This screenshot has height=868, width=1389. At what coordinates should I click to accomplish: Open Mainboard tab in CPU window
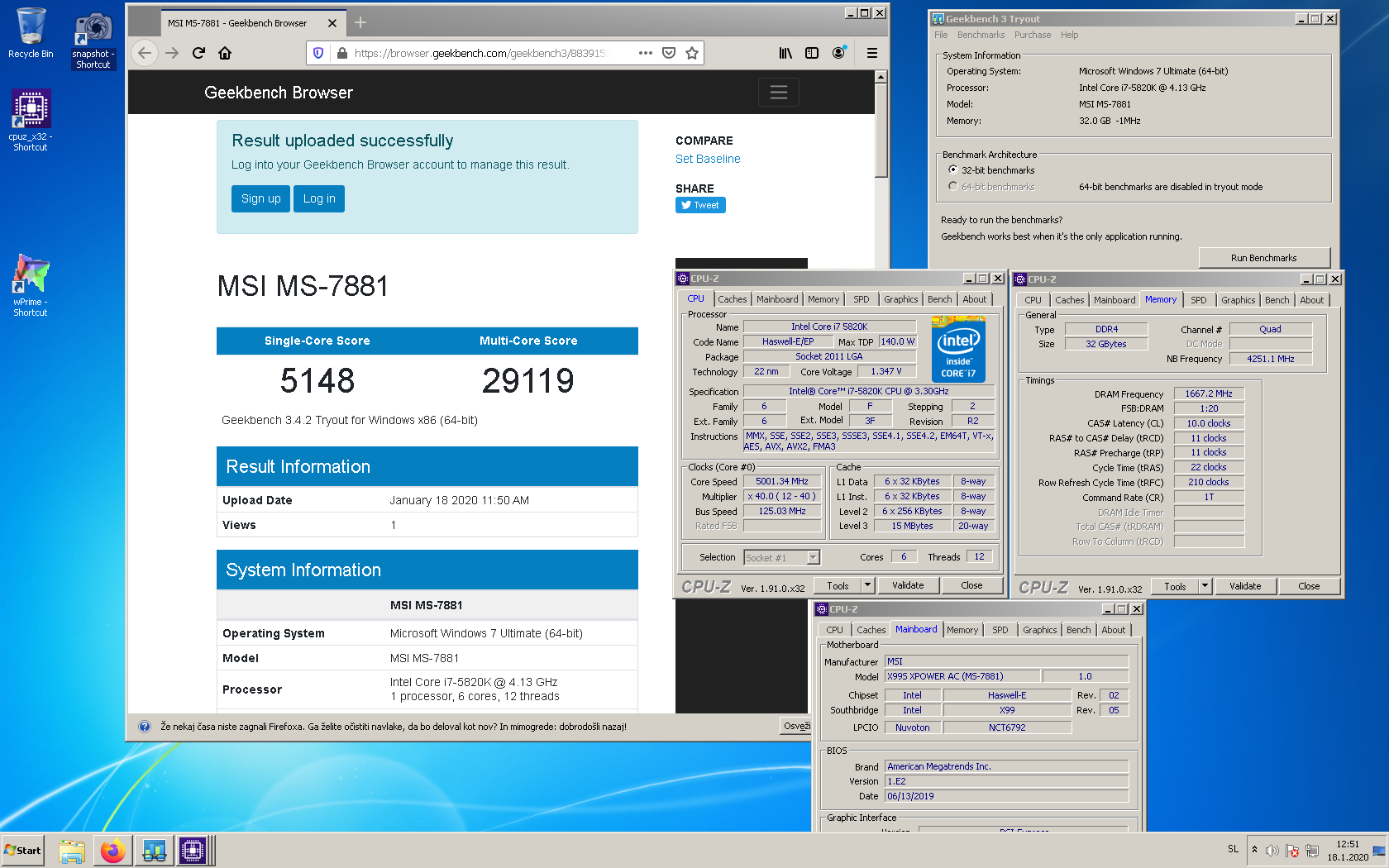coord(777,299)
